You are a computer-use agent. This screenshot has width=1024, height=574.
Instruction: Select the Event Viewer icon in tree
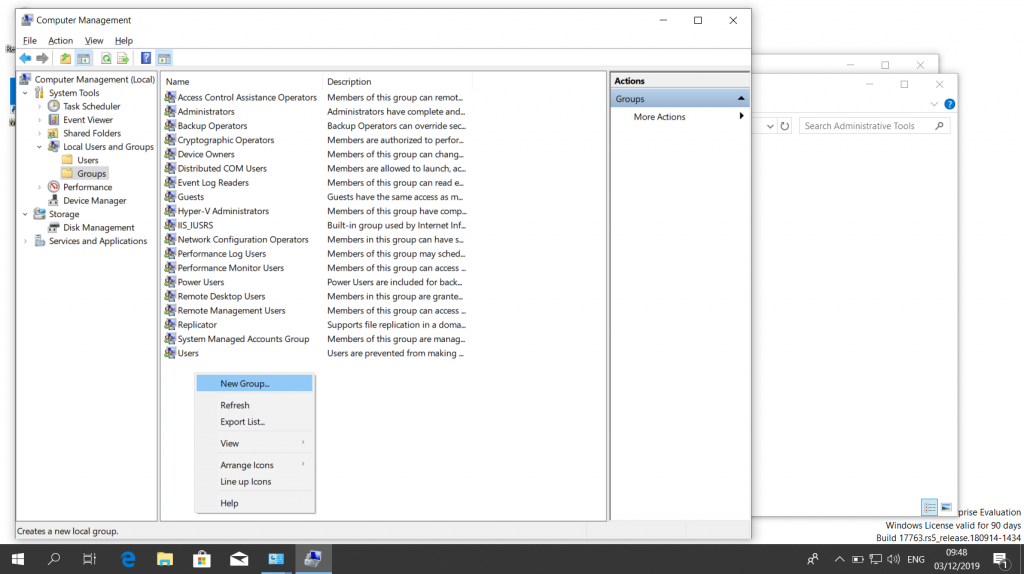[x=54, y=120]
